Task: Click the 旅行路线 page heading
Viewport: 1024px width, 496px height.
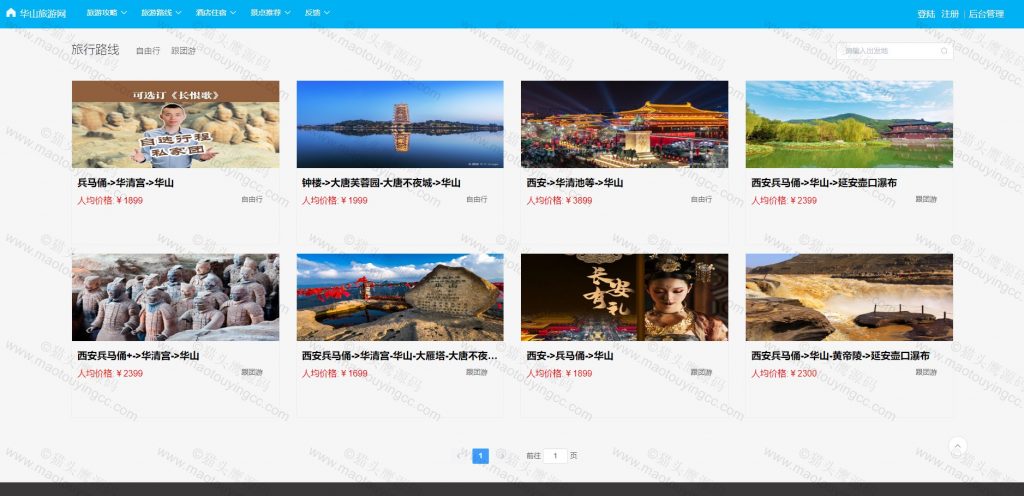Action: tap(95, 50)
